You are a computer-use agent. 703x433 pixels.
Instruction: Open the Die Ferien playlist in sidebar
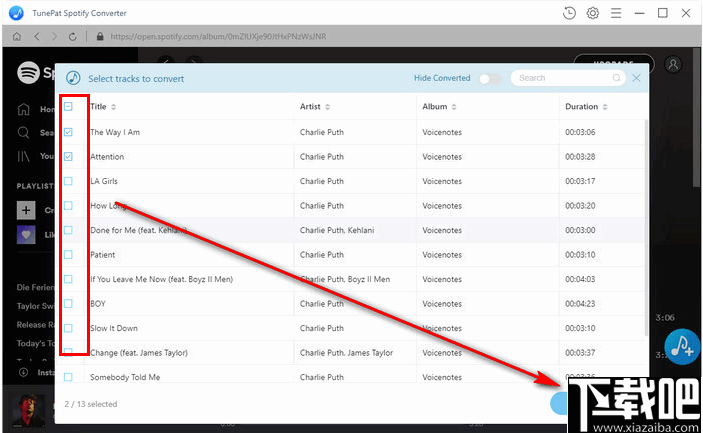pyautogui.click(x=35, y=287)
